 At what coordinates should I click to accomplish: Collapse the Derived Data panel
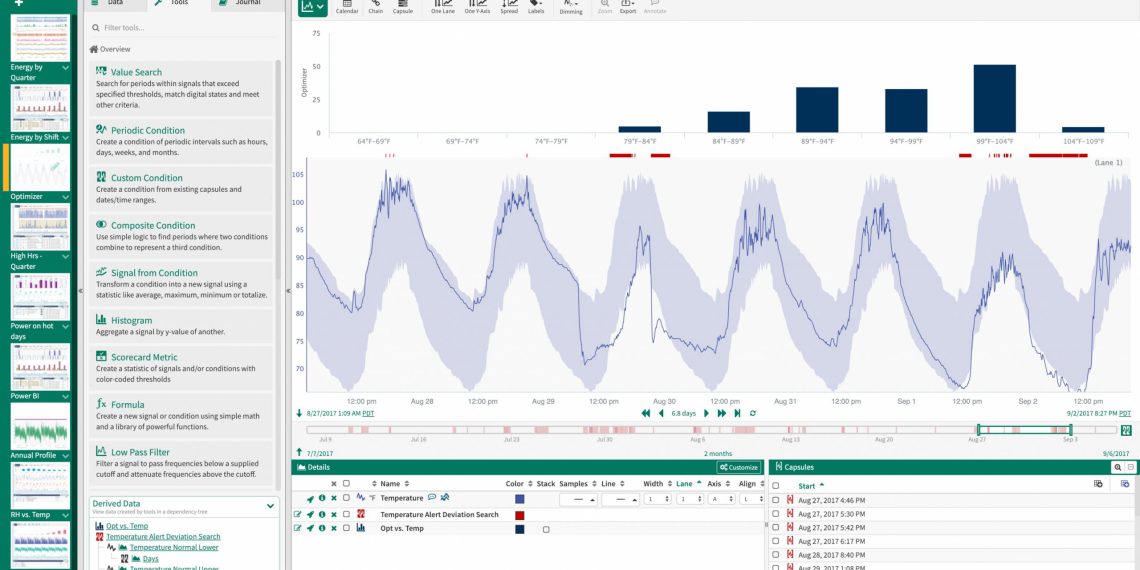(x=271, y=507)
